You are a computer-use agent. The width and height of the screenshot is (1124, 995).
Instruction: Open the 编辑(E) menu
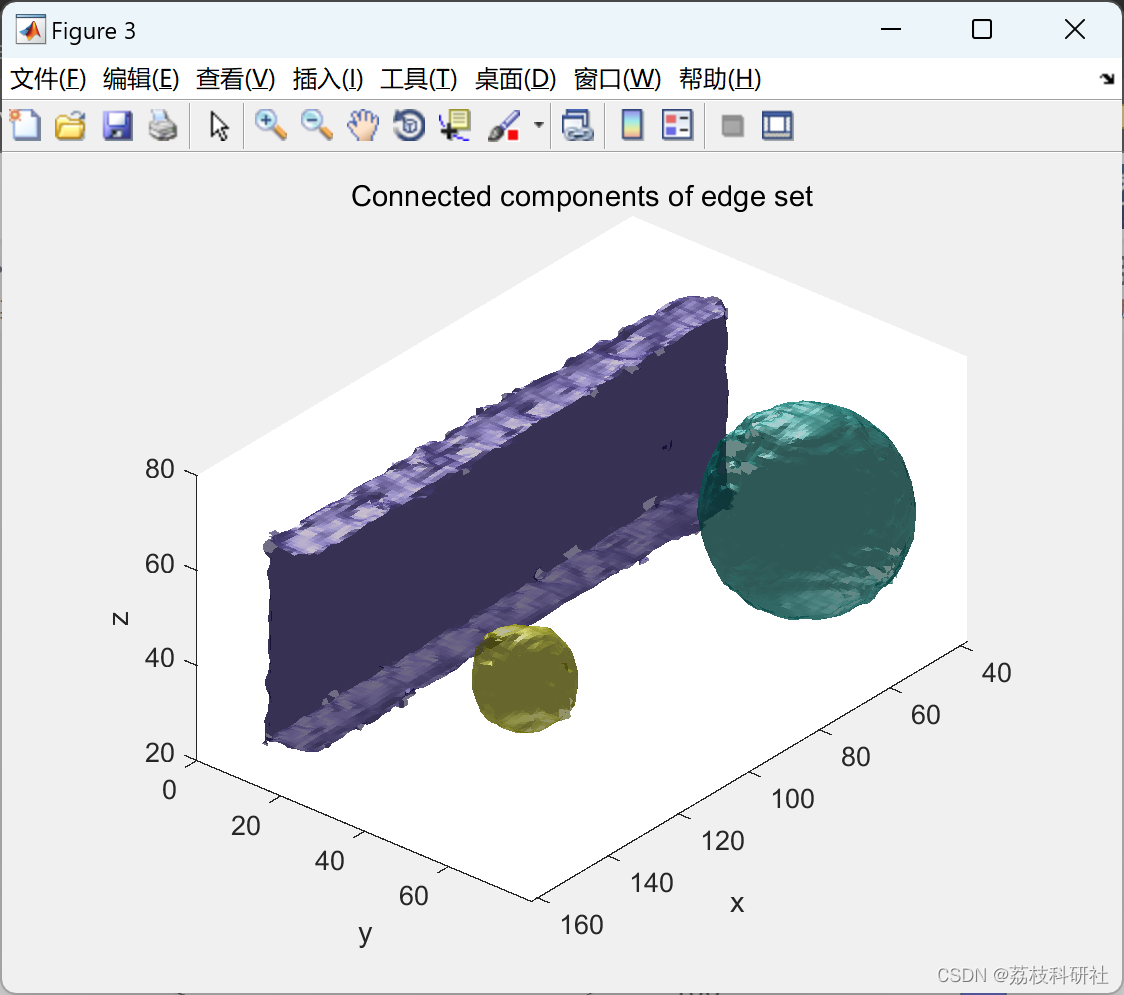click(140, 79)
